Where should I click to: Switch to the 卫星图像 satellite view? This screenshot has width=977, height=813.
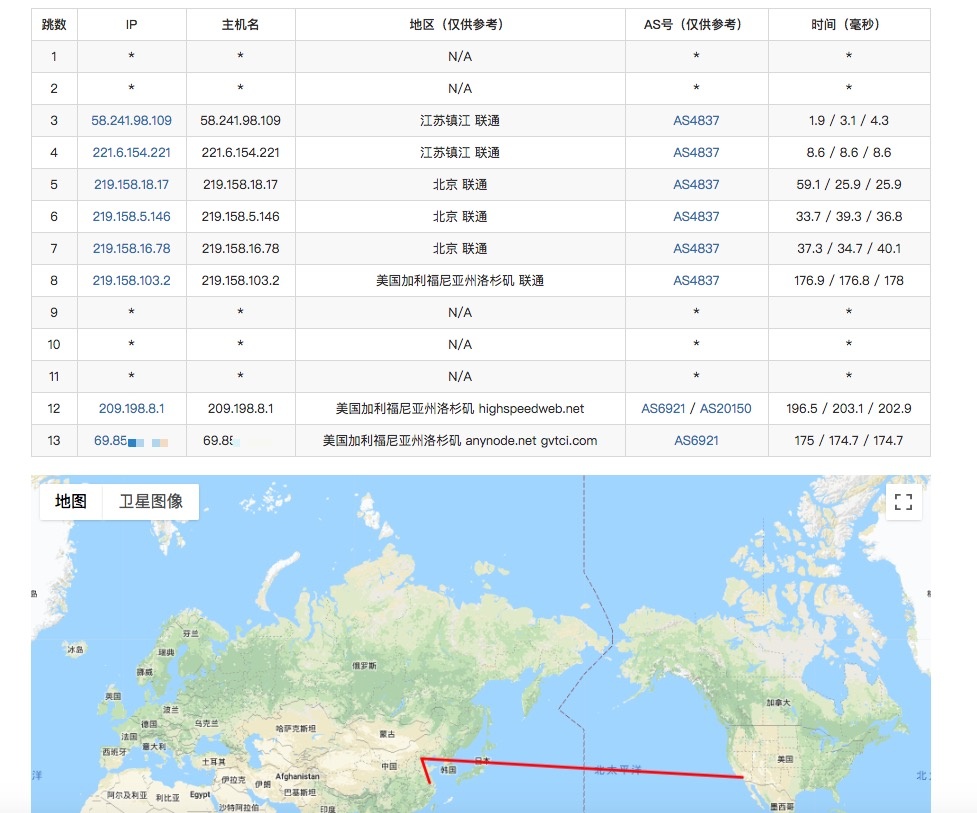[x=151, y=502]
